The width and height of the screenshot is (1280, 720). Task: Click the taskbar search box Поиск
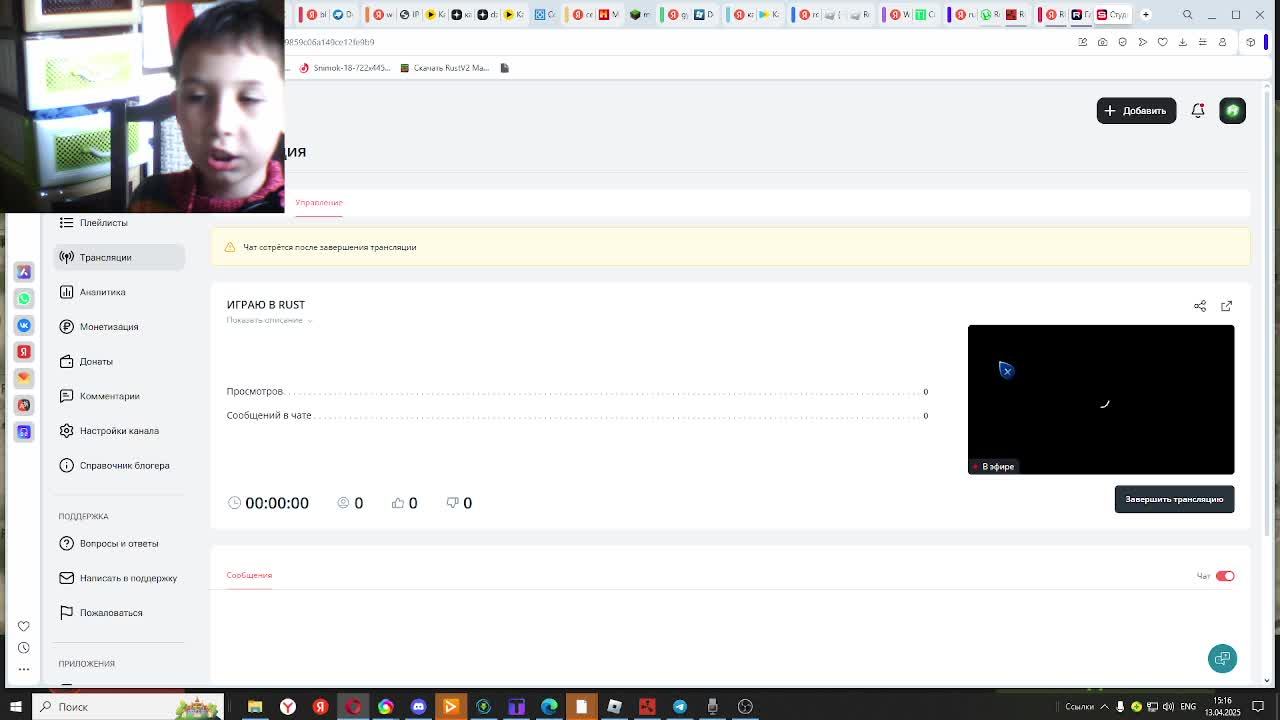click(x=128, y=707)
